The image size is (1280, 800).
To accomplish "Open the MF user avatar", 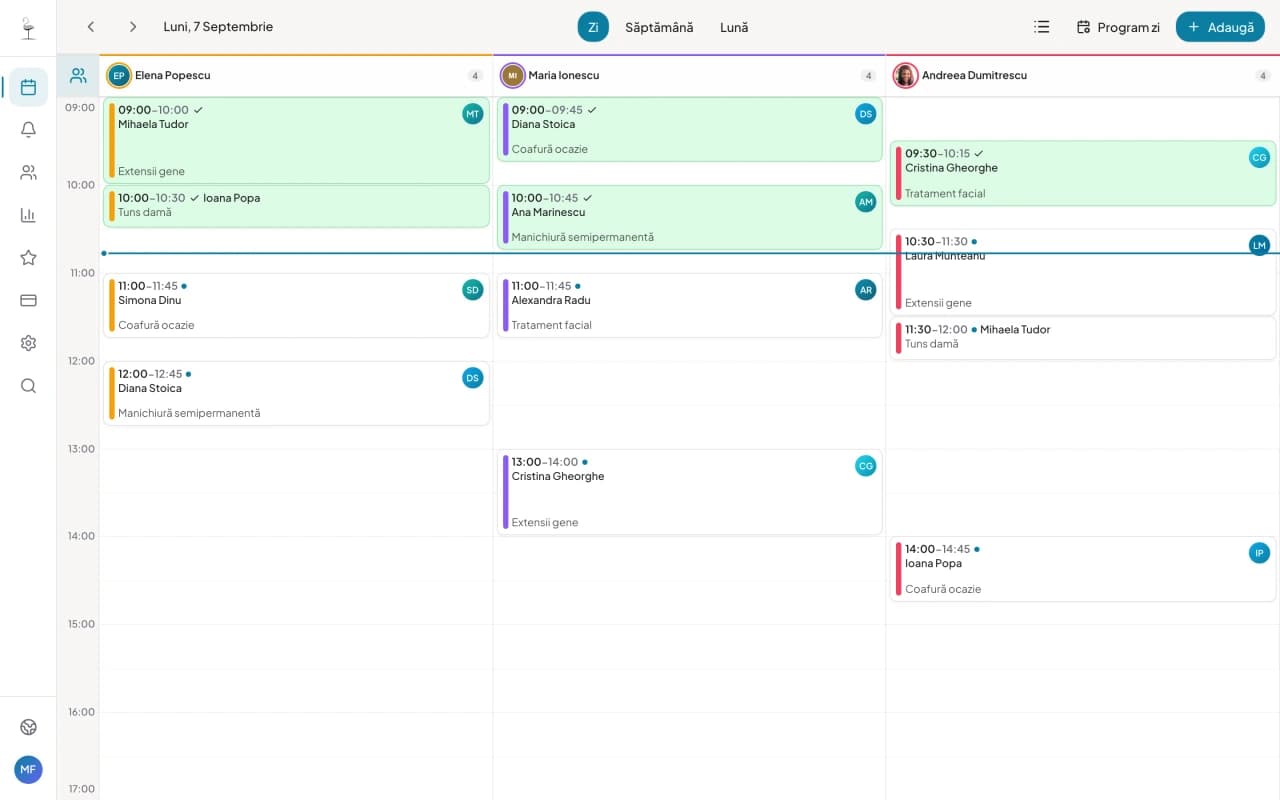I will (x=28, y=769).
